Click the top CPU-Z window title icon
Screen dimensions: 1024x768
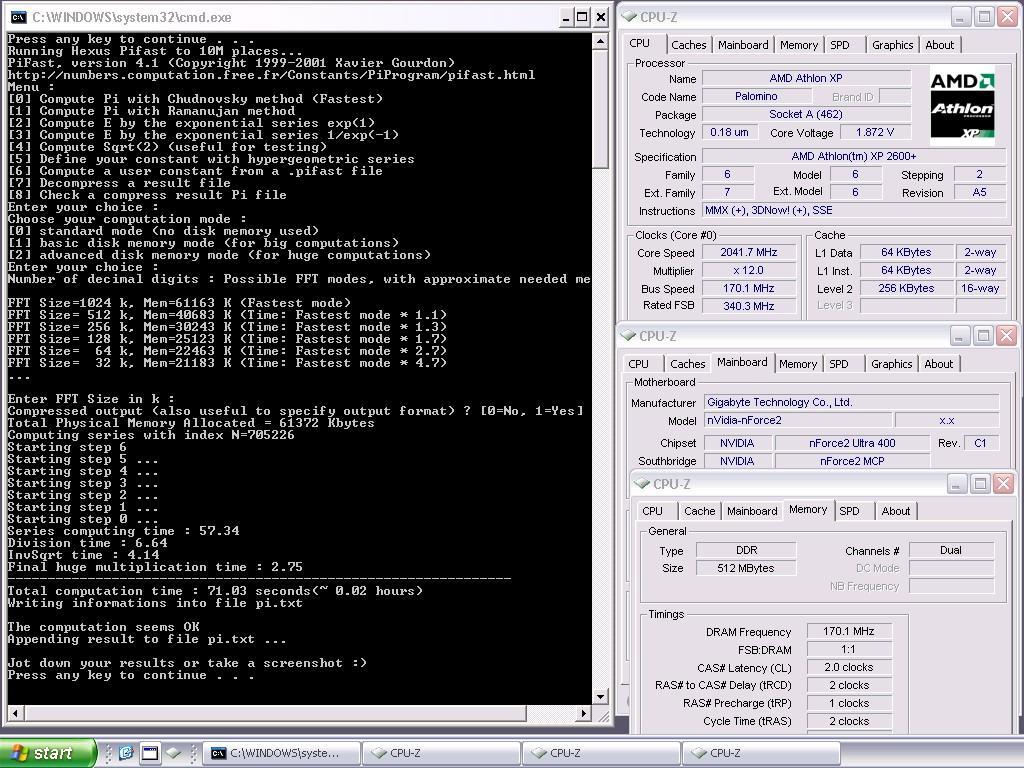pyautogui.click(x=628, y=16)
